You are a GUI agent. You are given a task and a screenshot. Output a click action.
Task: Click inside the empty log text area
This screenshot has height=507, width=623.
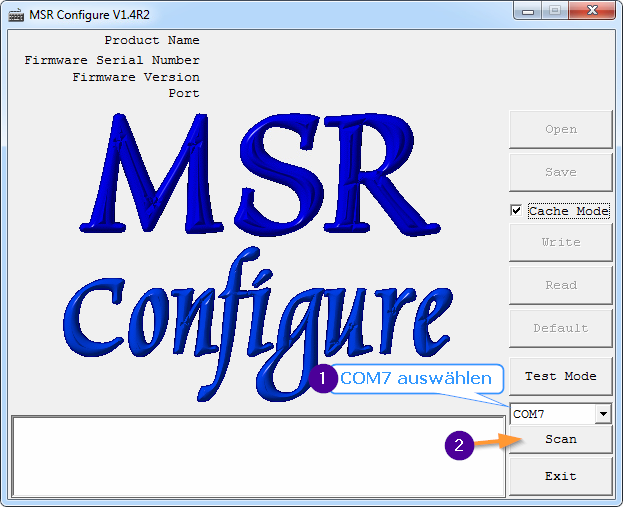click(x=258, y=456)
